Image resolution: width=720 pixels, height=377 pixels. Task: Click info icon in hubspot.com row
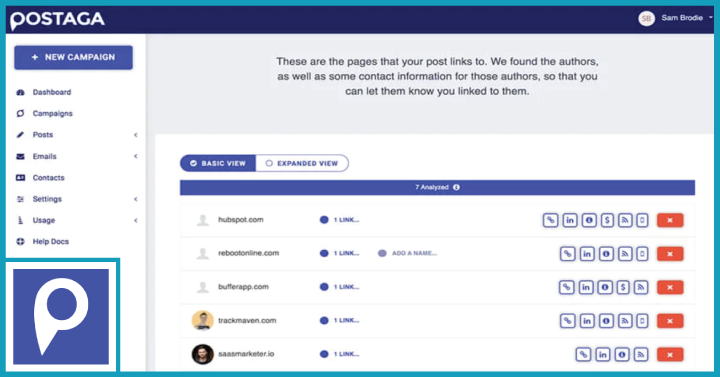(x=589, y=220)
